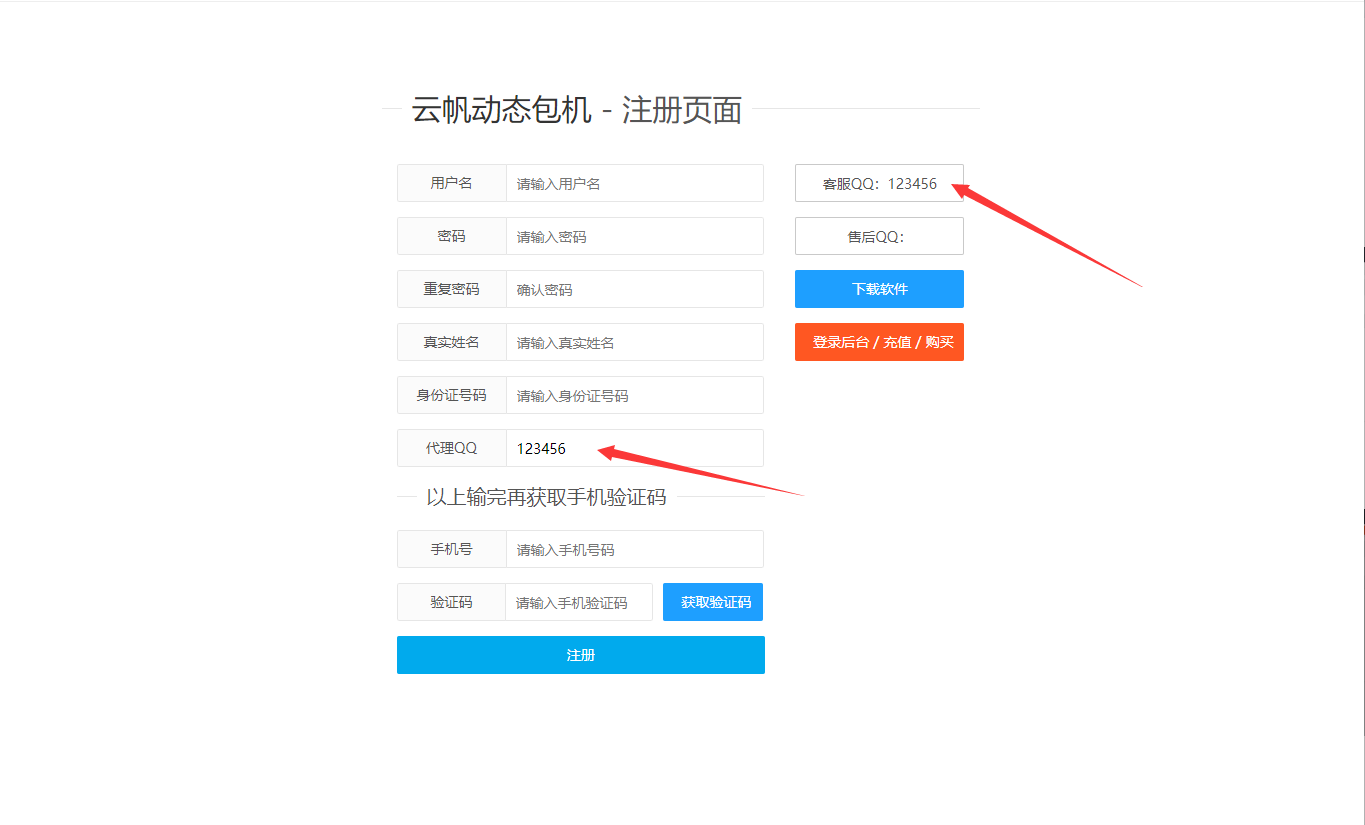The height and width of the screenshot is (825, 1365).
Task: Click the 客服QQ: 123456 box
Action: (x=879, y=183)
